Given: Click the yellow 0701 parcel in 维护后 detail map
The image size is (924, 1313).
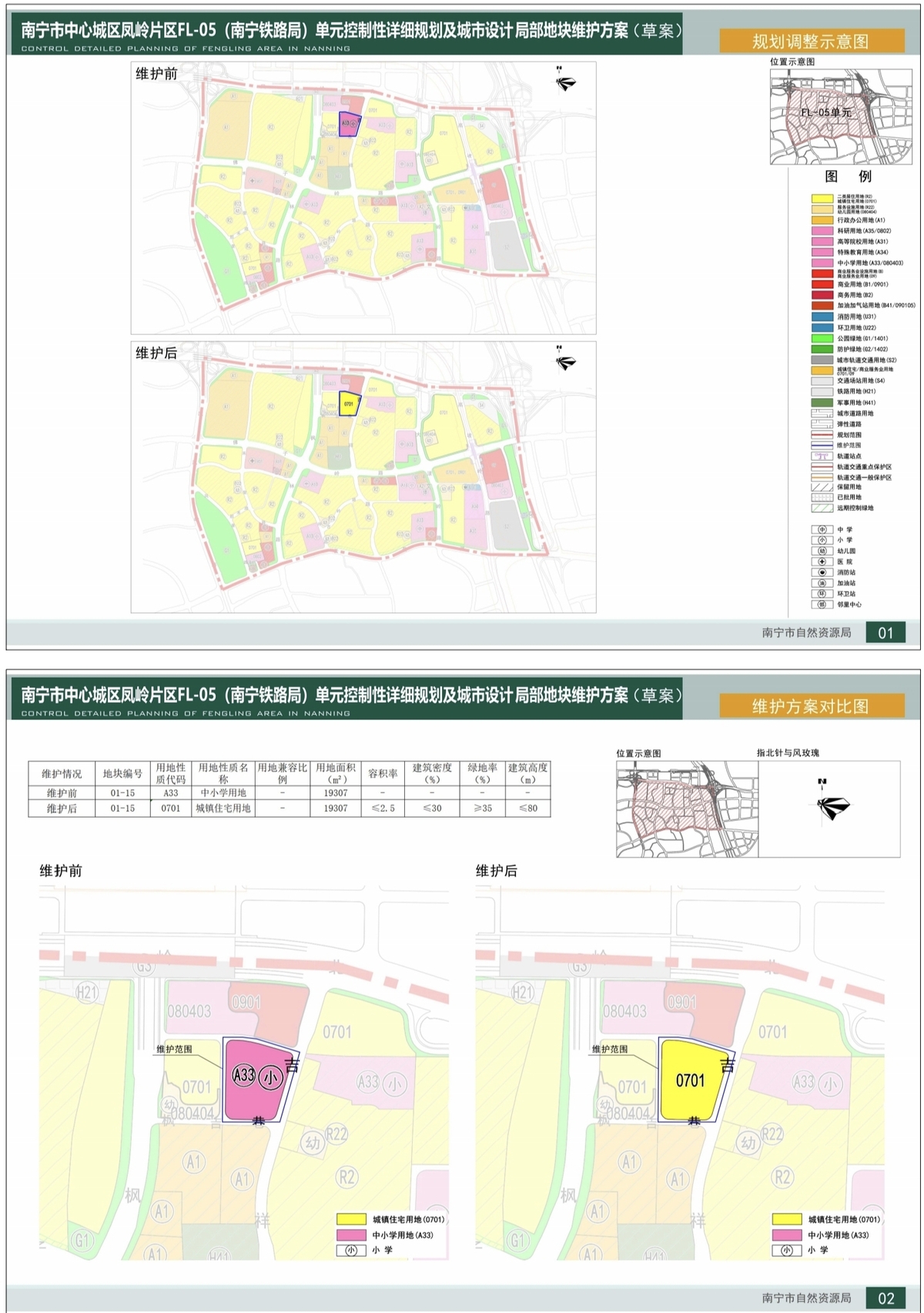Looking at the screenshot, I should click(691, 1080).
